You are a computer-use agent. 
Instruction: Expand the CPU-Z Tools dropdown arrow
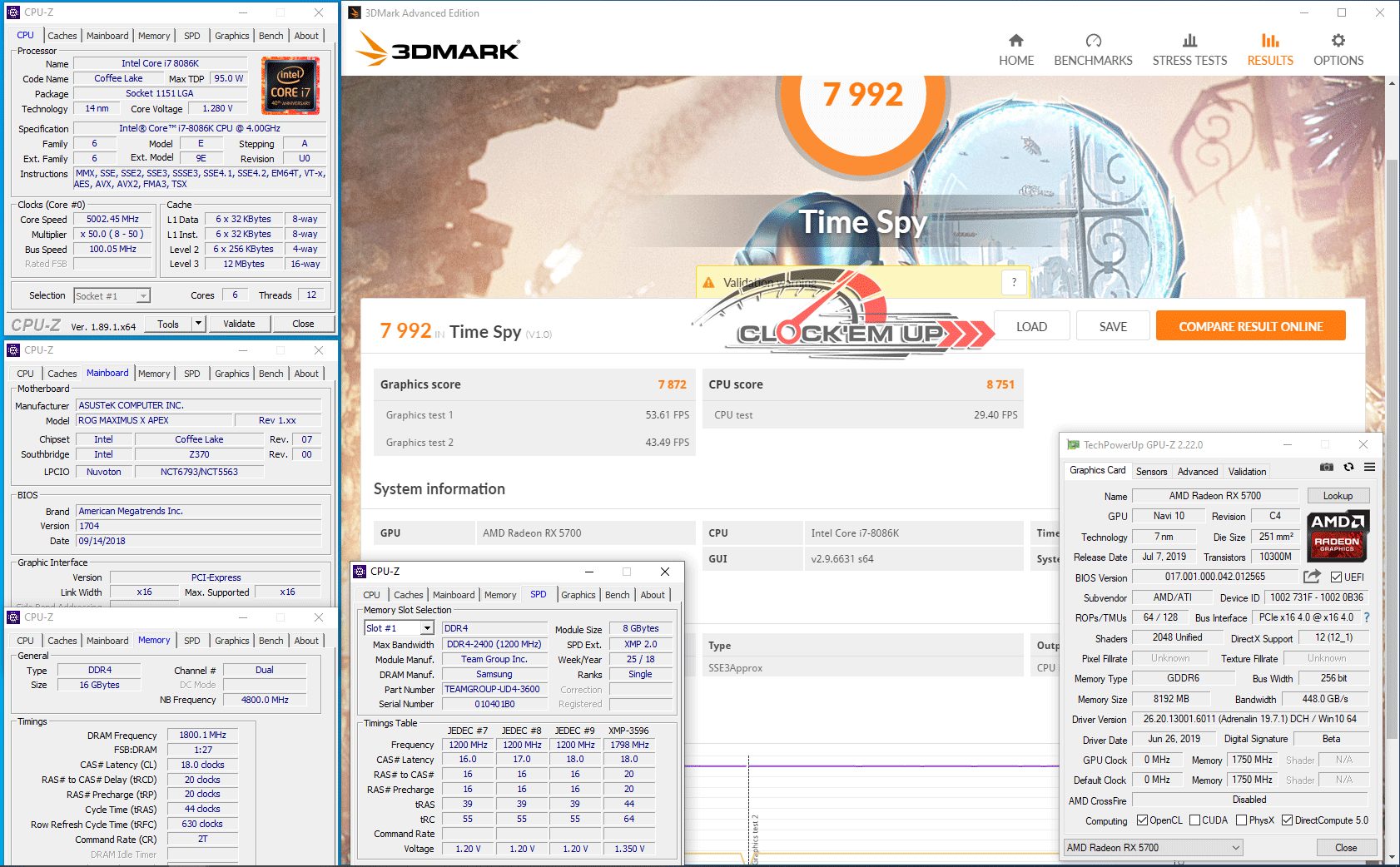pos(198,324)
